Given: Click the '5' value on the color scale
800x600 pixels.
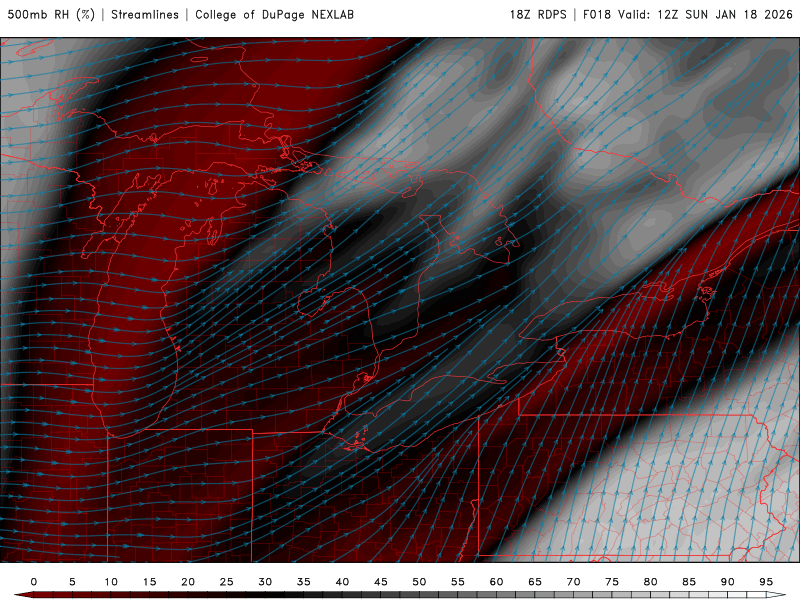Looking at the screenshot, I should 72,582.
